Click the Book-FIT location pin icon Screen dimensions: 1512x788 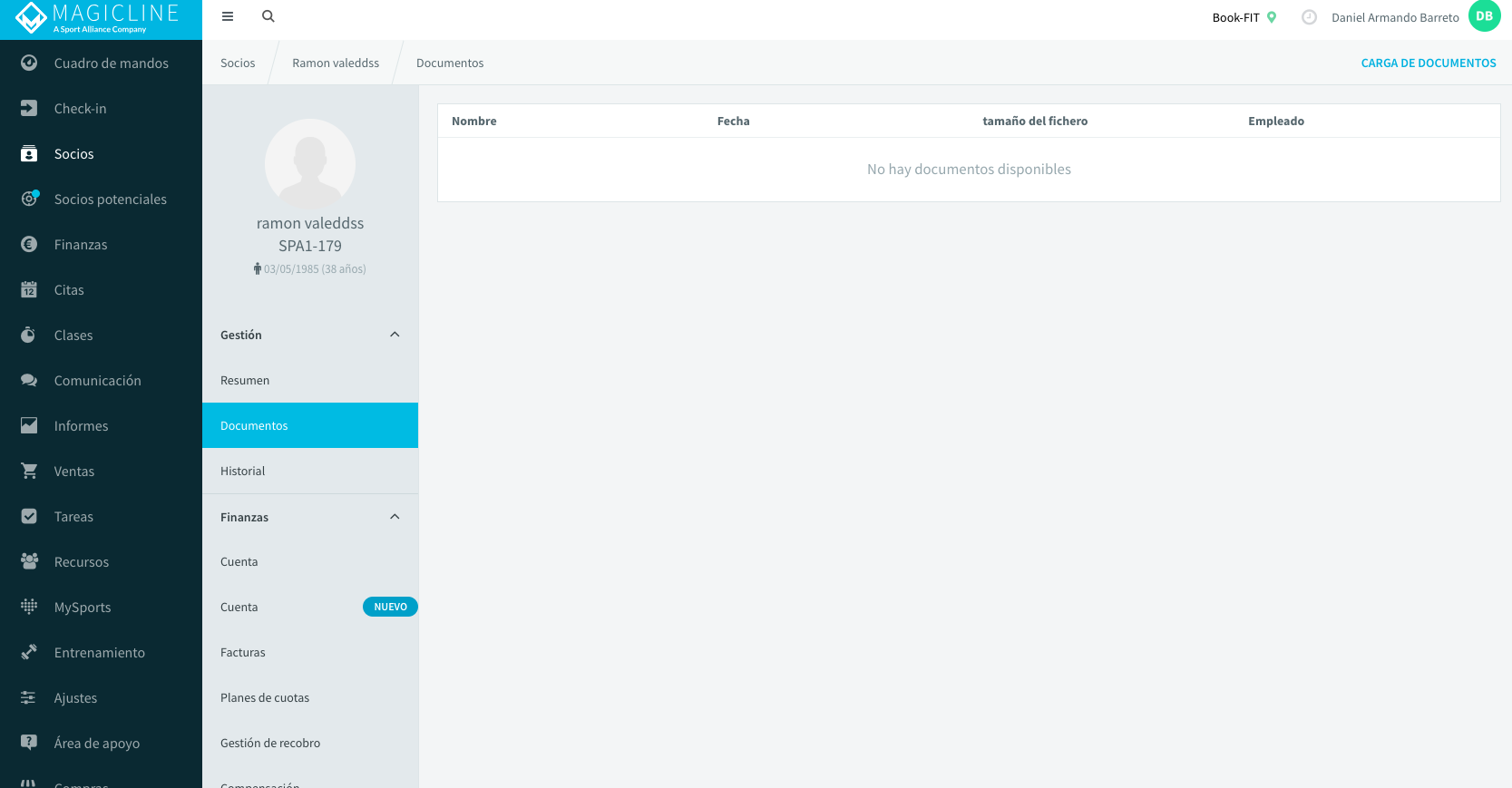tap(1272, 17)
